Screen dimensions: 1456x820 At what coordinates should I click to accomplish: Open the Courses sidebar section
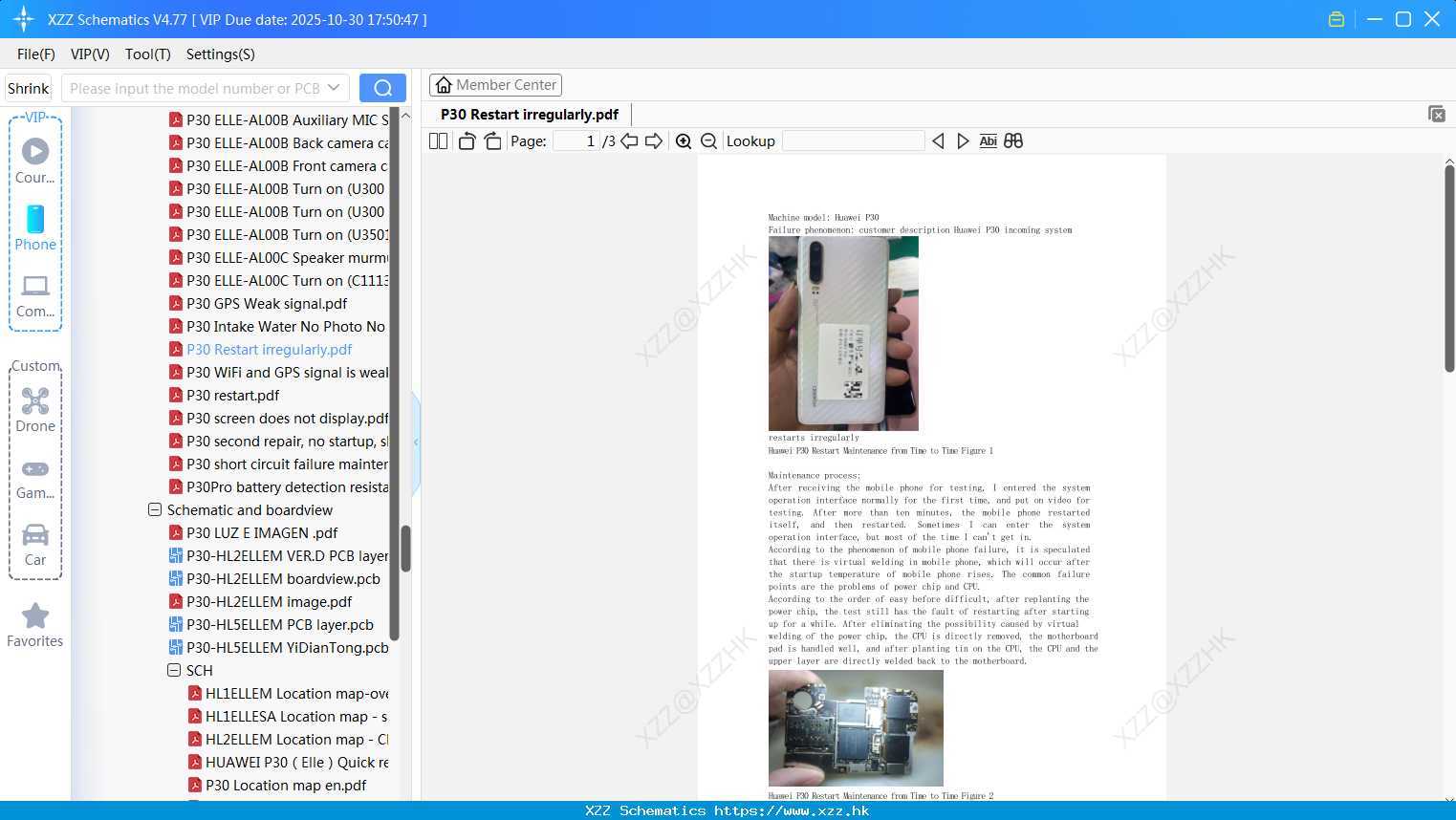click(35, 162)
